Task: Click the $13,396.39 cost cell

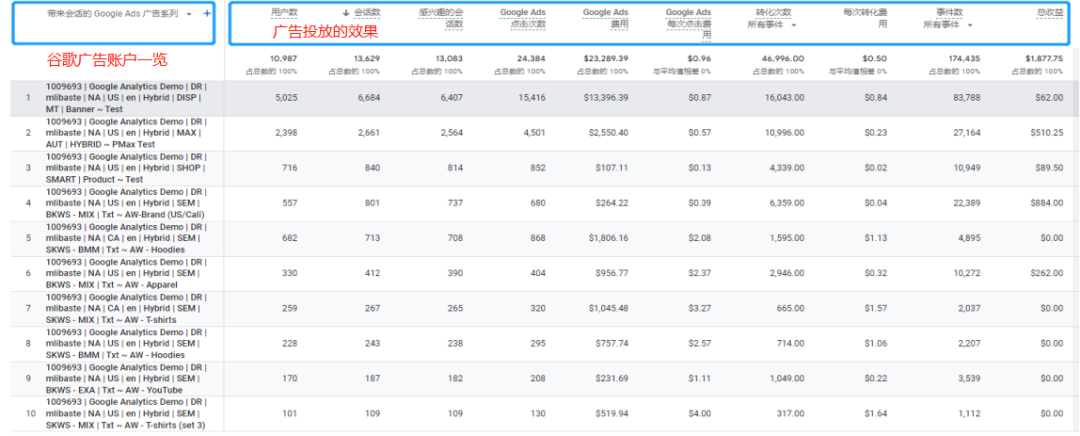Action: 606,98
